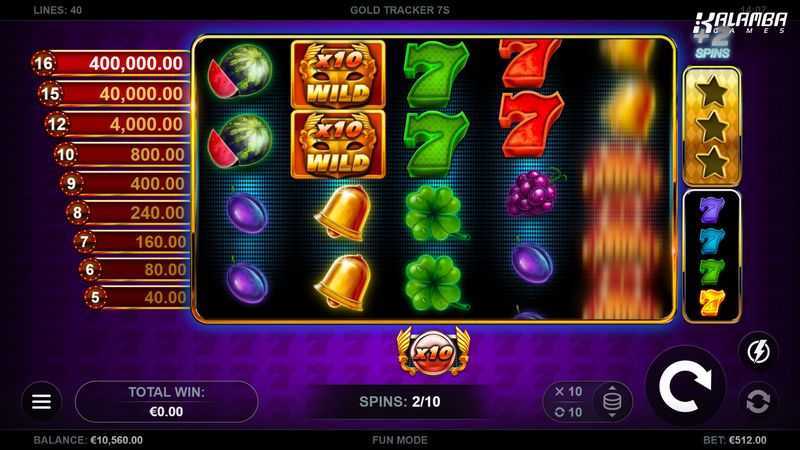Click the gold stars panel
The width and height of the screenshot is (800, 450).
tap(712, 127)
